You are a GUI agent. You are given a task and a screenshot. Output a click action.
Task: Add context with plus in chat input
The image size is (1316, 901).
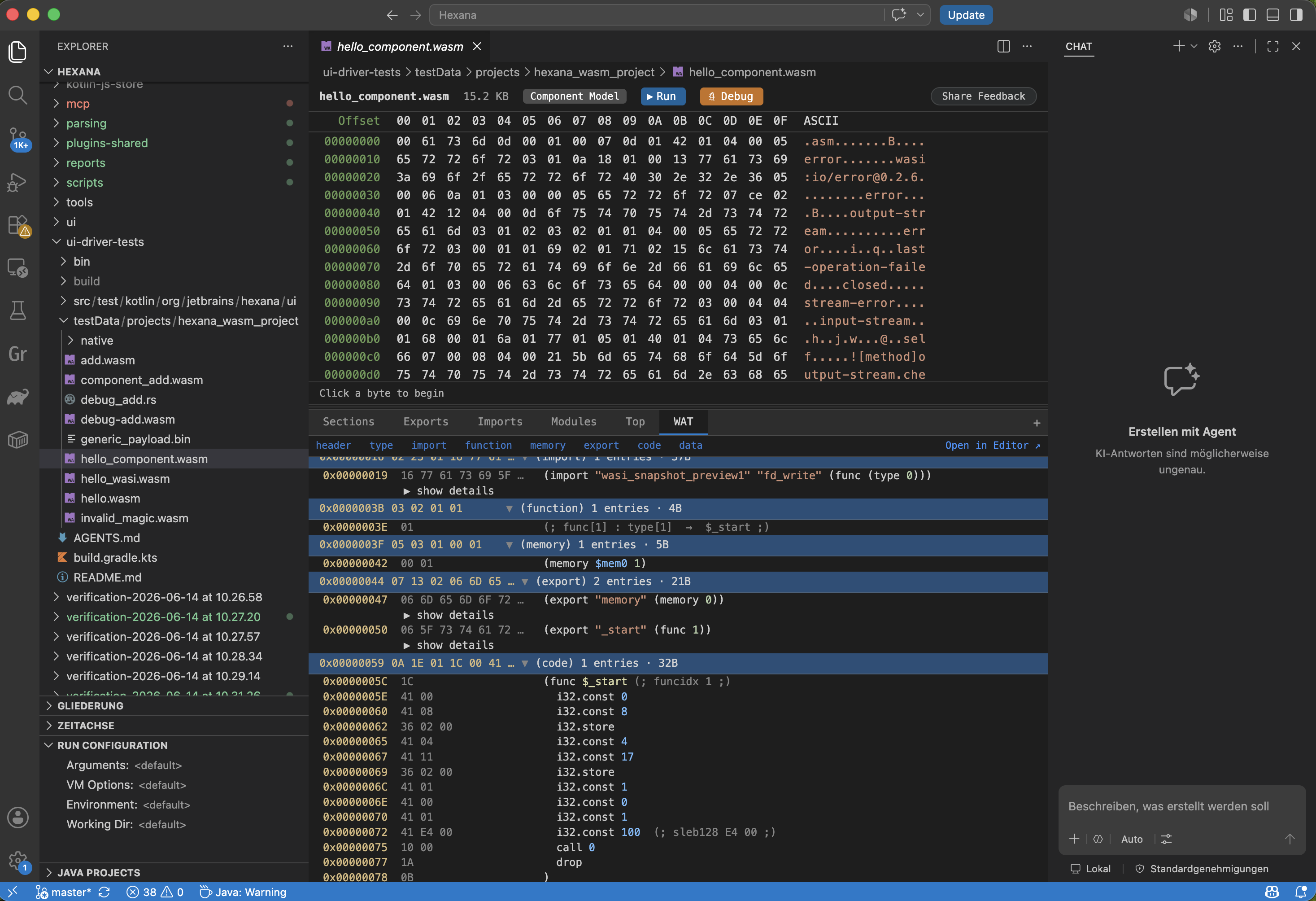pos(1074,839)
